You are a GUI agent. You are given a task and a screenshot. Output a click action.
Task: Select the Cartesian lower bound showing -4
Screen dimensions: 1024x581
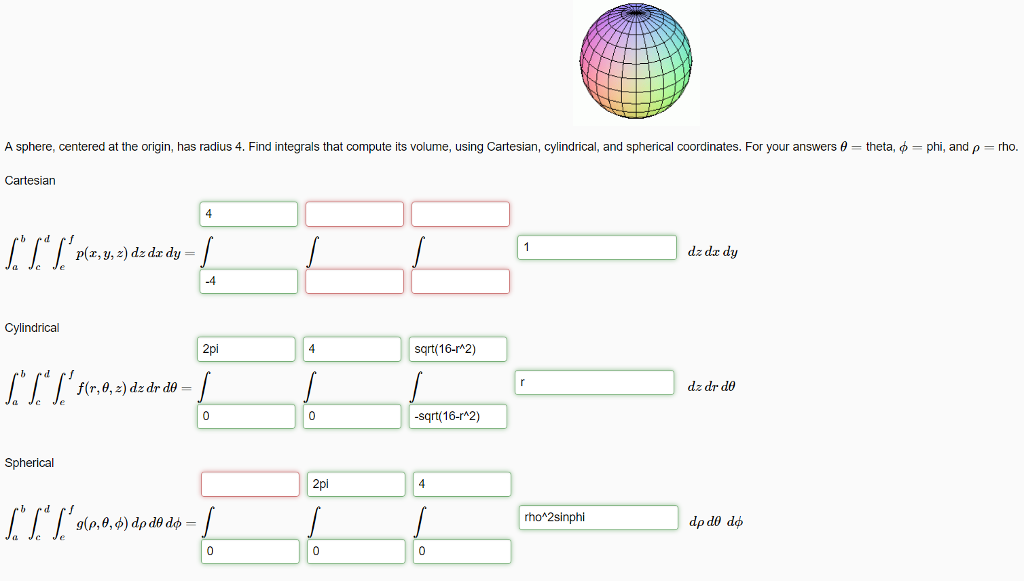pyautogui.click(x=247, y=281)
